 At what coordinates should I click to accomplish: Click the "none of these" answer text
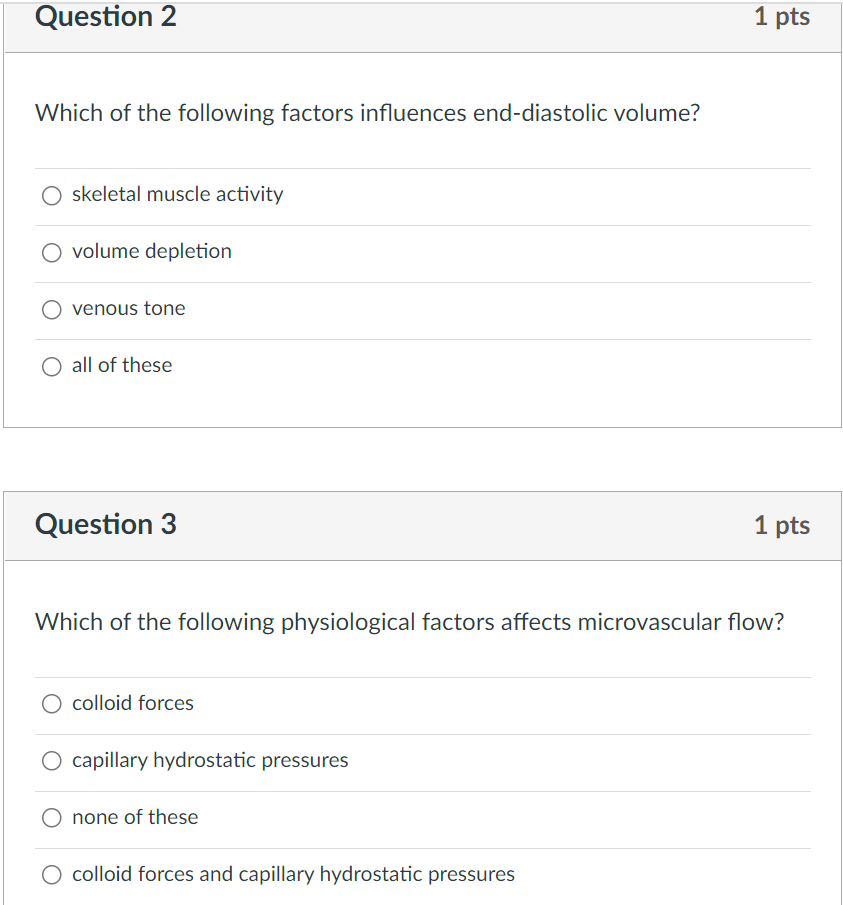tap(134, 817)
